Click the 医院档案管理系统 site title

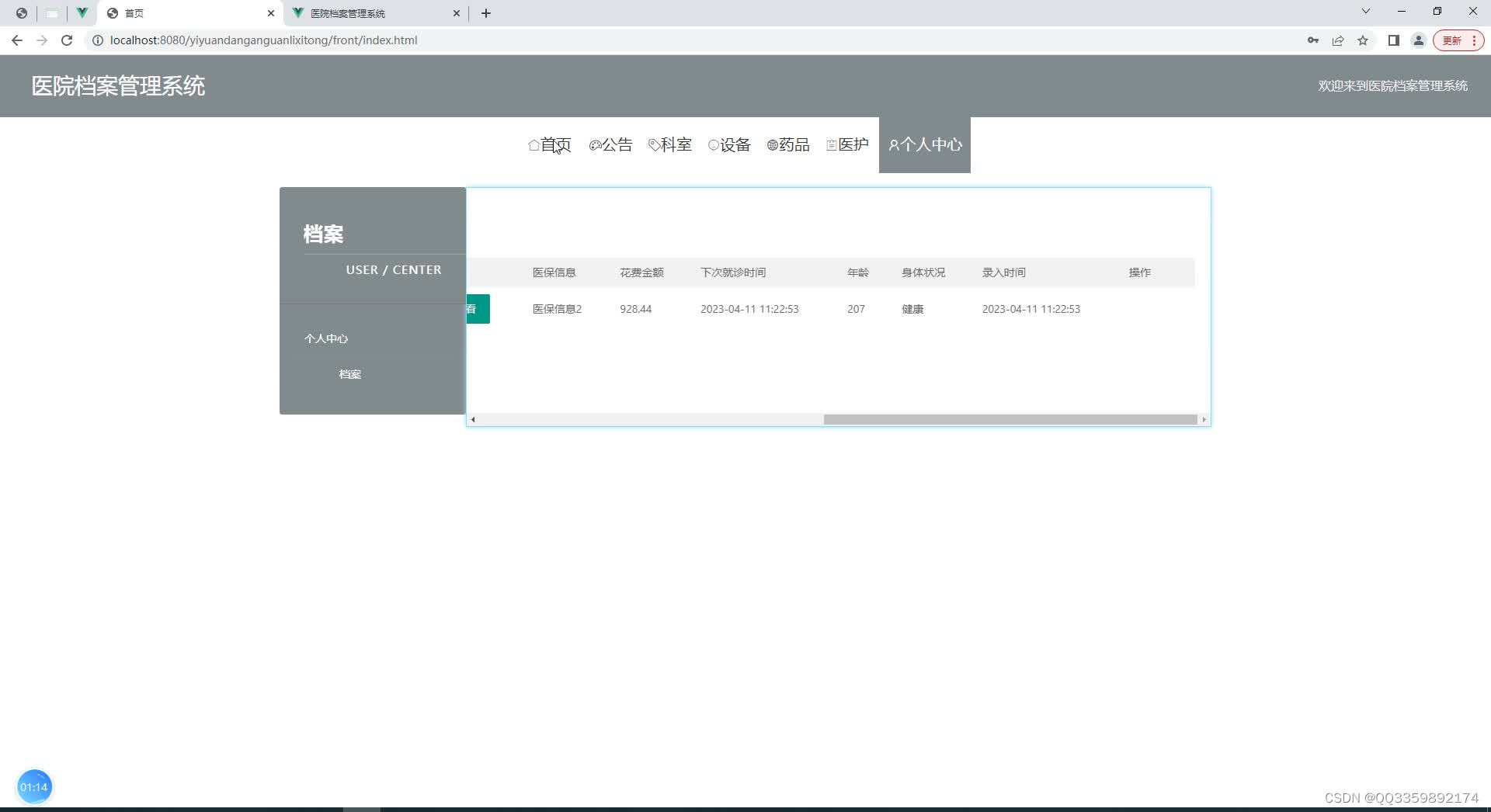(x=118, y=86)
